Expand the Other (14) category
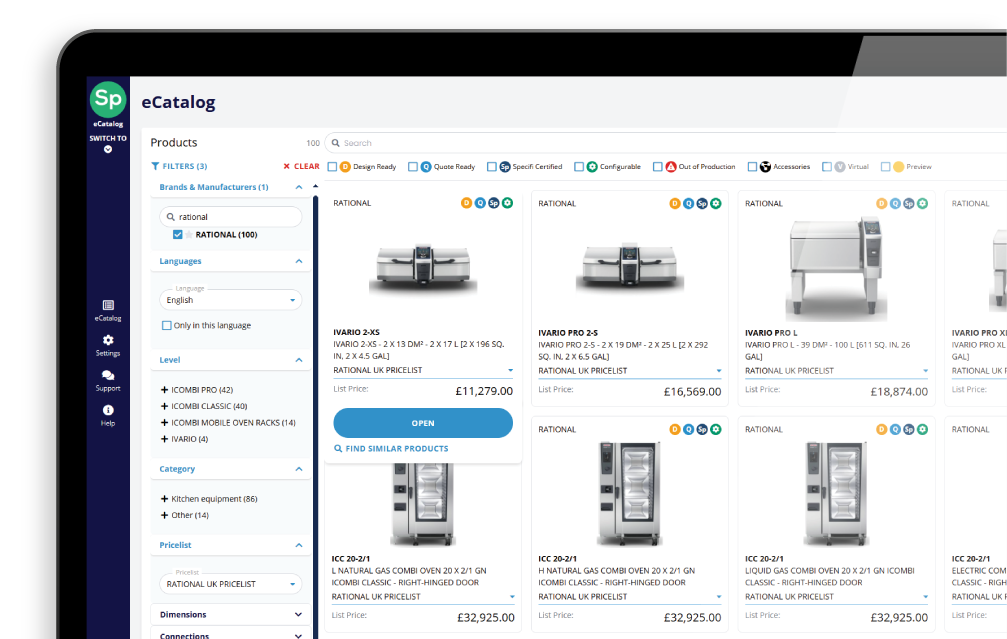Image resolution: width=1007 pixels, height=639 pixels. 164,515
